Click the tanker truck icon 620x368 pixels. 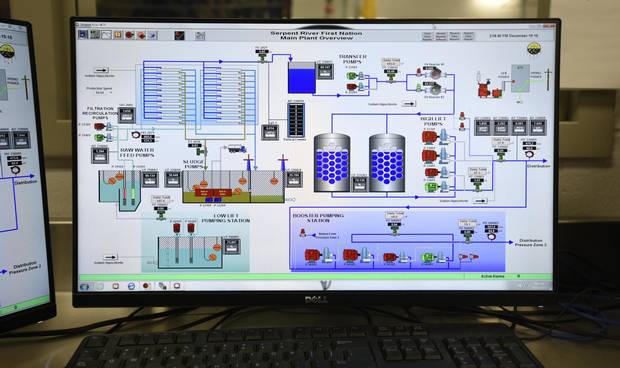[x=236, y=149]
